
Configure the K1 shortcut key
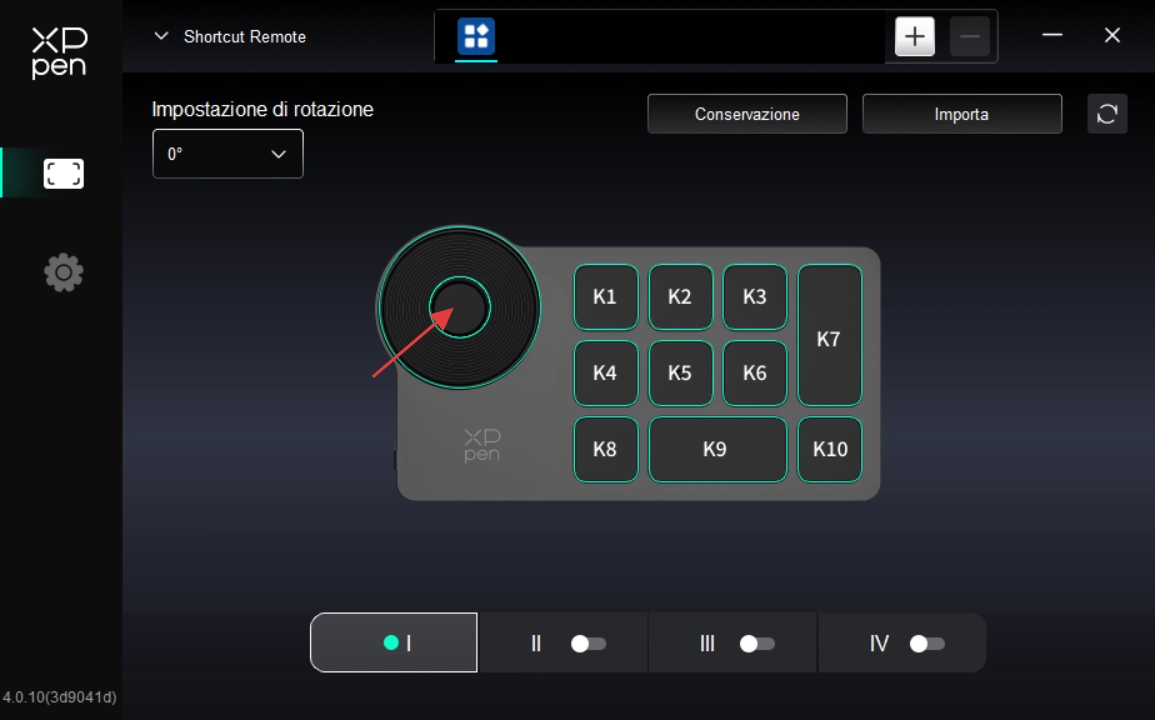point(605,297)
